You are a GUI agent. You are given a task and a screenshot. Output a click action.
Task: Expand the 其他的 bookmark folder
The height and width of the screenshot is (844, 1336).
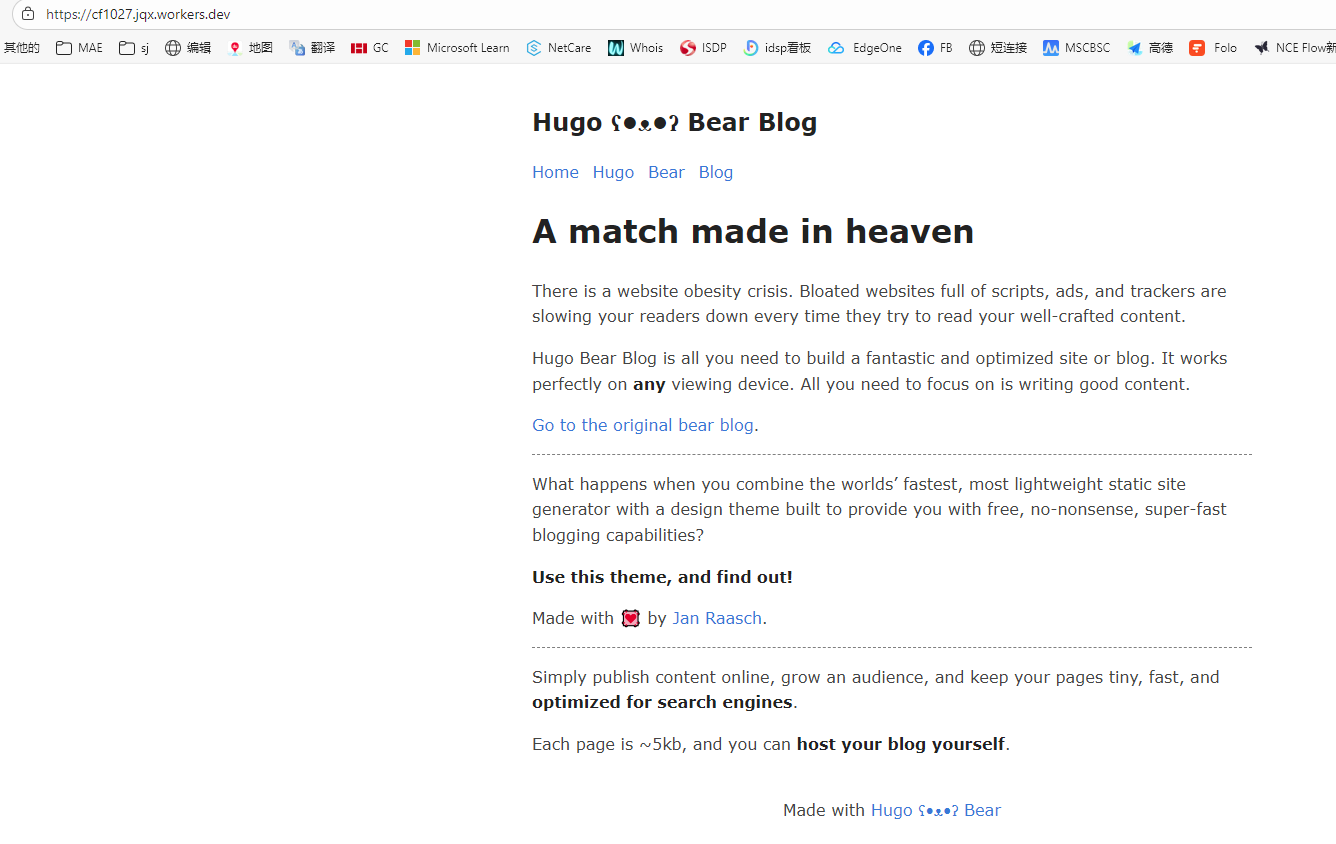21,48
